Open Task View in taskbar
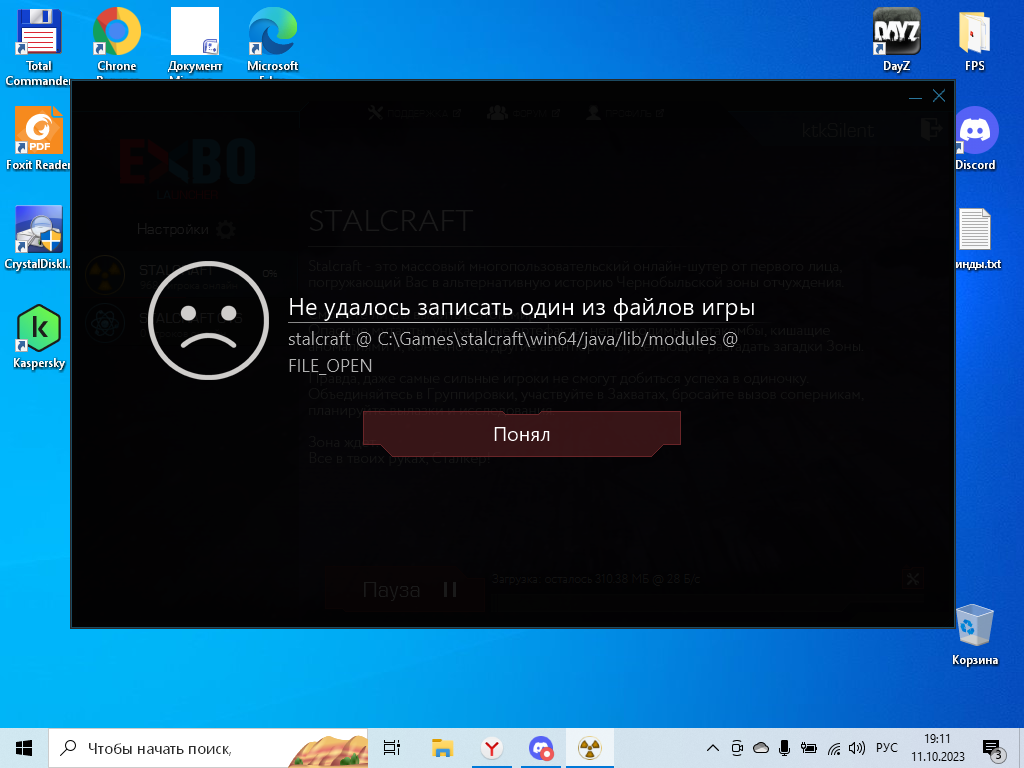This screenshot has height=768, width=1024. (392, 748)
